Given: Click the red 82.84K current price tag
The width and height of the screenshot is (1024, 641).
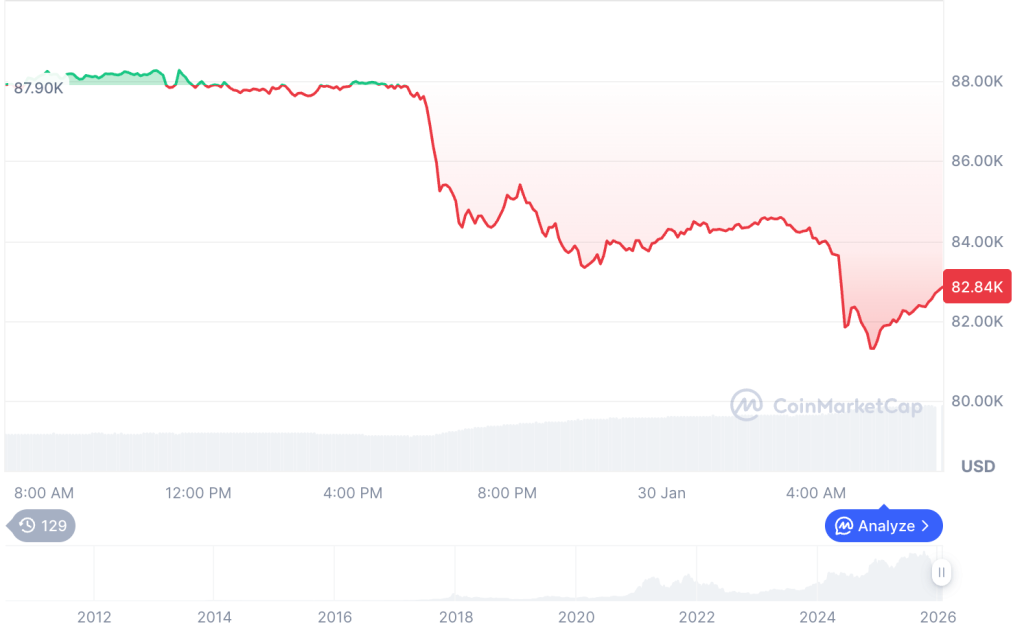Looking at the screenshot, I should pos(975,288).
